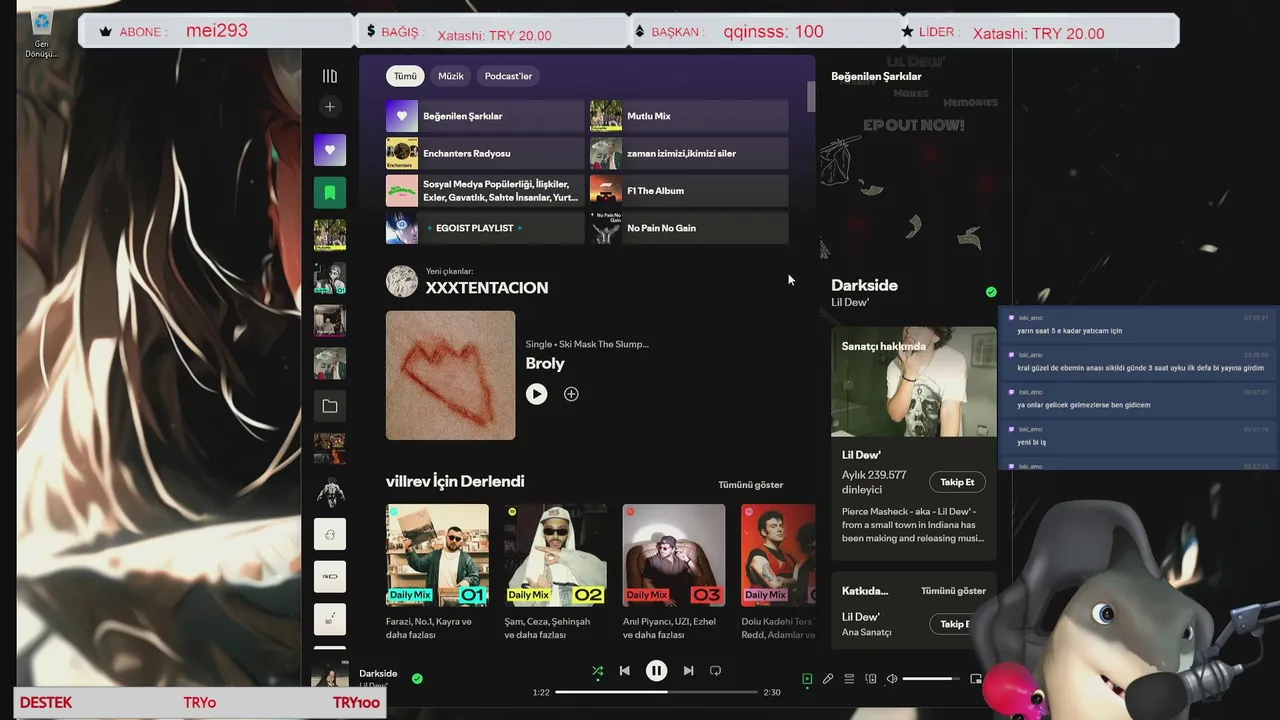
Task: Open the miniplayer icon
Action: click(x=976, y=679)
